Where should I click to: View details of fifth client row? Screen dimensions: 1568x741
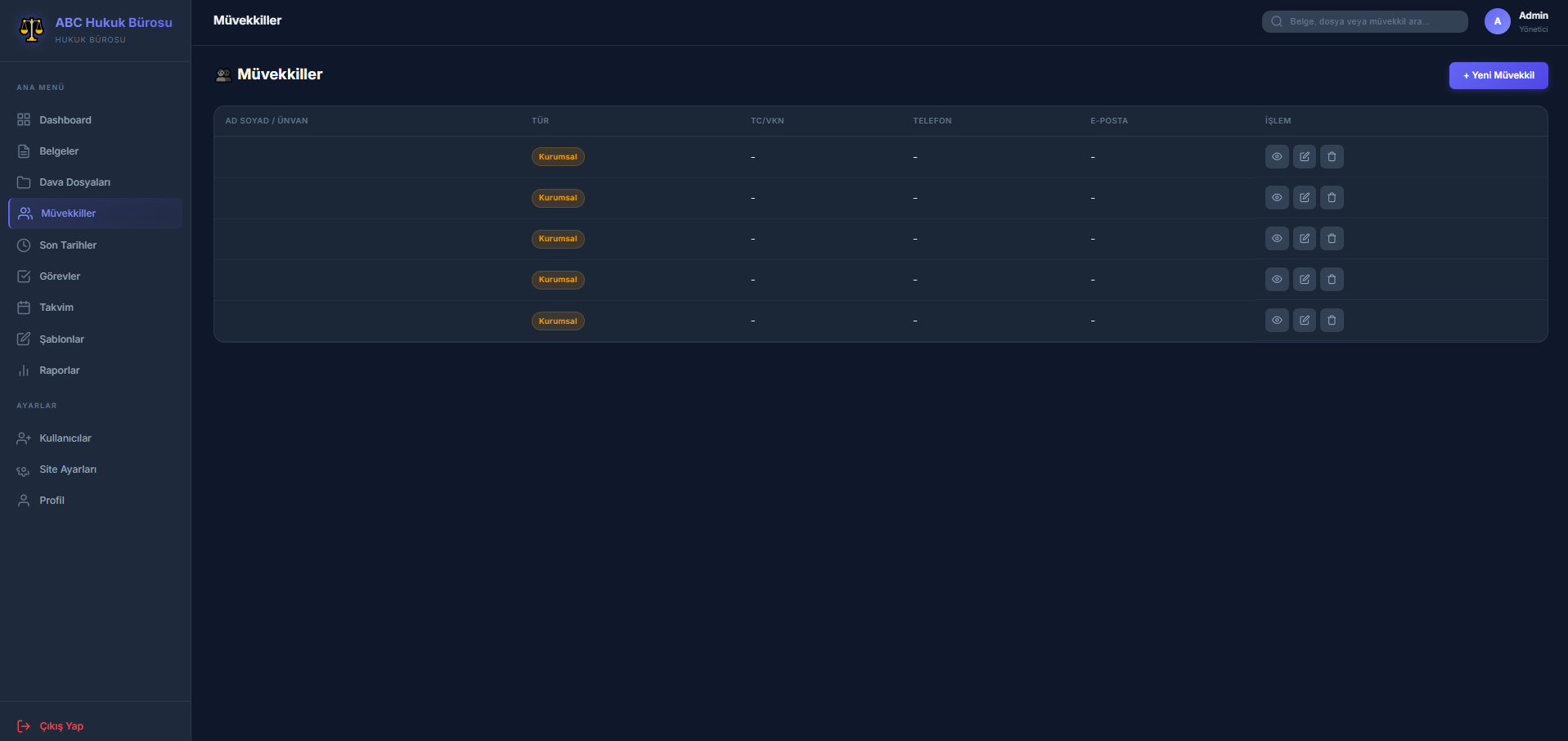coord(1277,320)
